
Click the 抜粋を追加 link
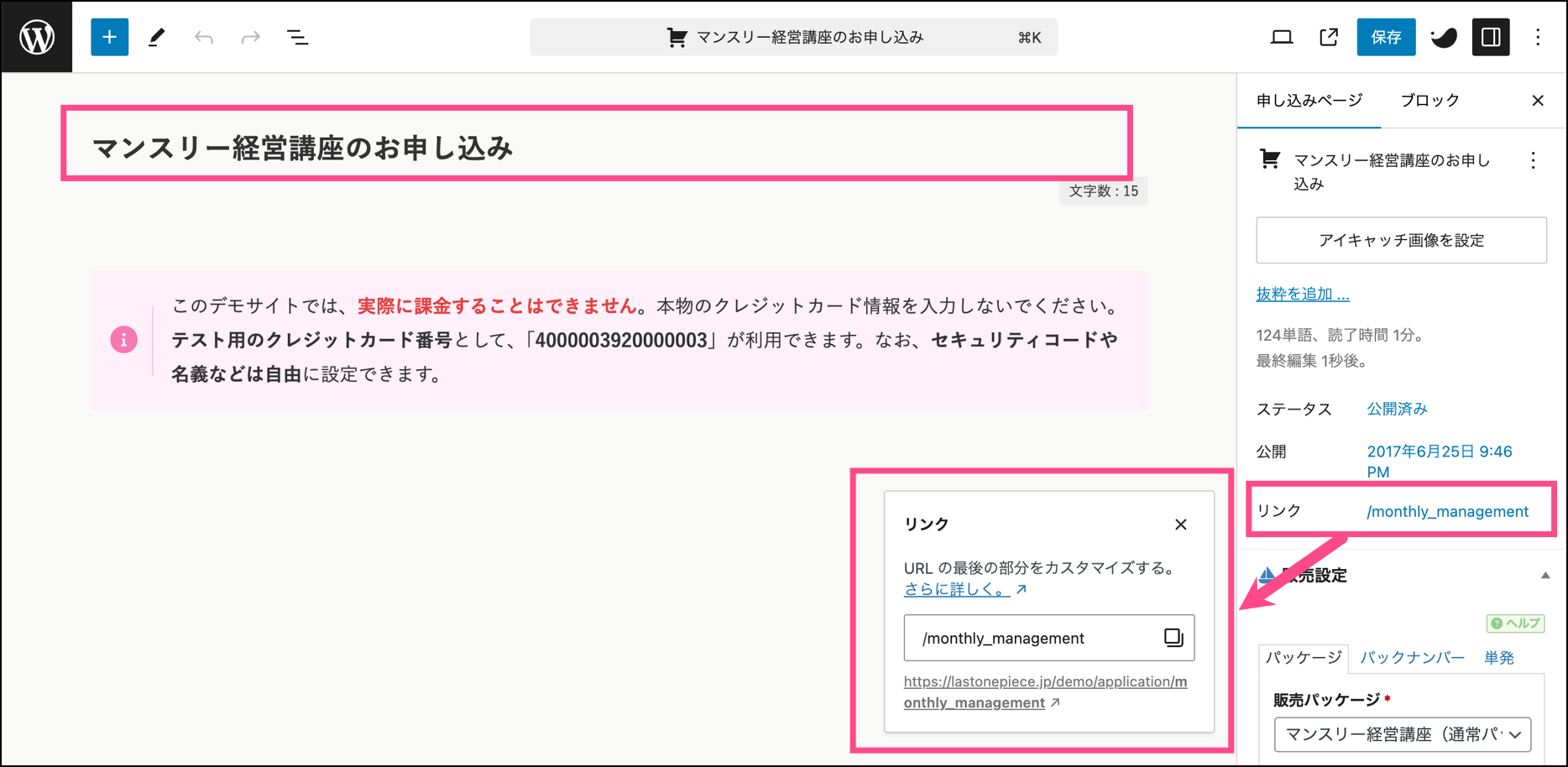[1302, 294]
